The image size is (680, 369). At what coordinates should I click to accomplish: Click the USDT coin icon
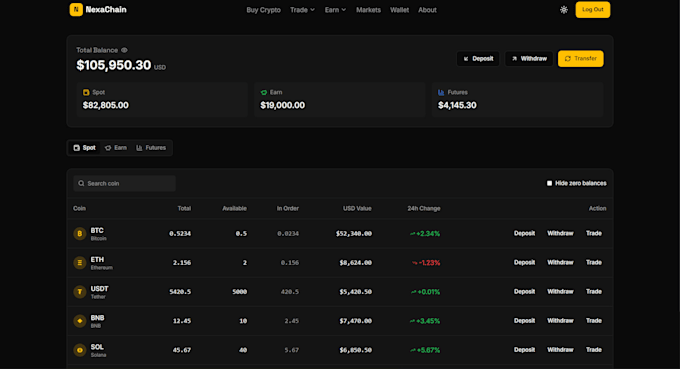coord(79,292)
